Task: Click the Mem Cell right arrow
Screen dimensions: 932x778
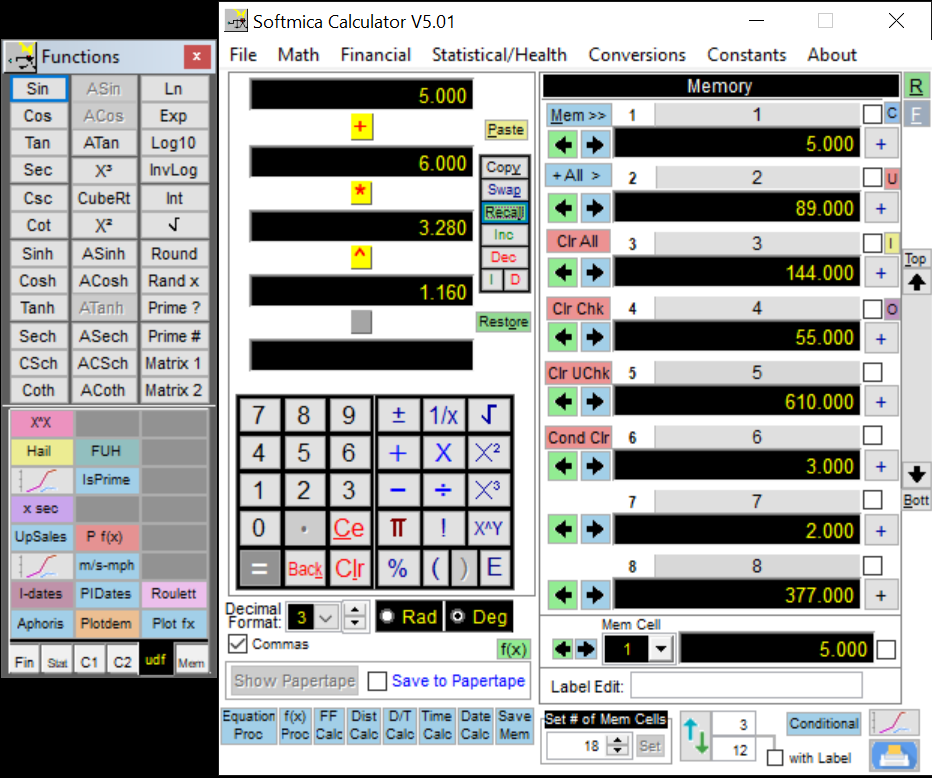Action: click(586, 649)
